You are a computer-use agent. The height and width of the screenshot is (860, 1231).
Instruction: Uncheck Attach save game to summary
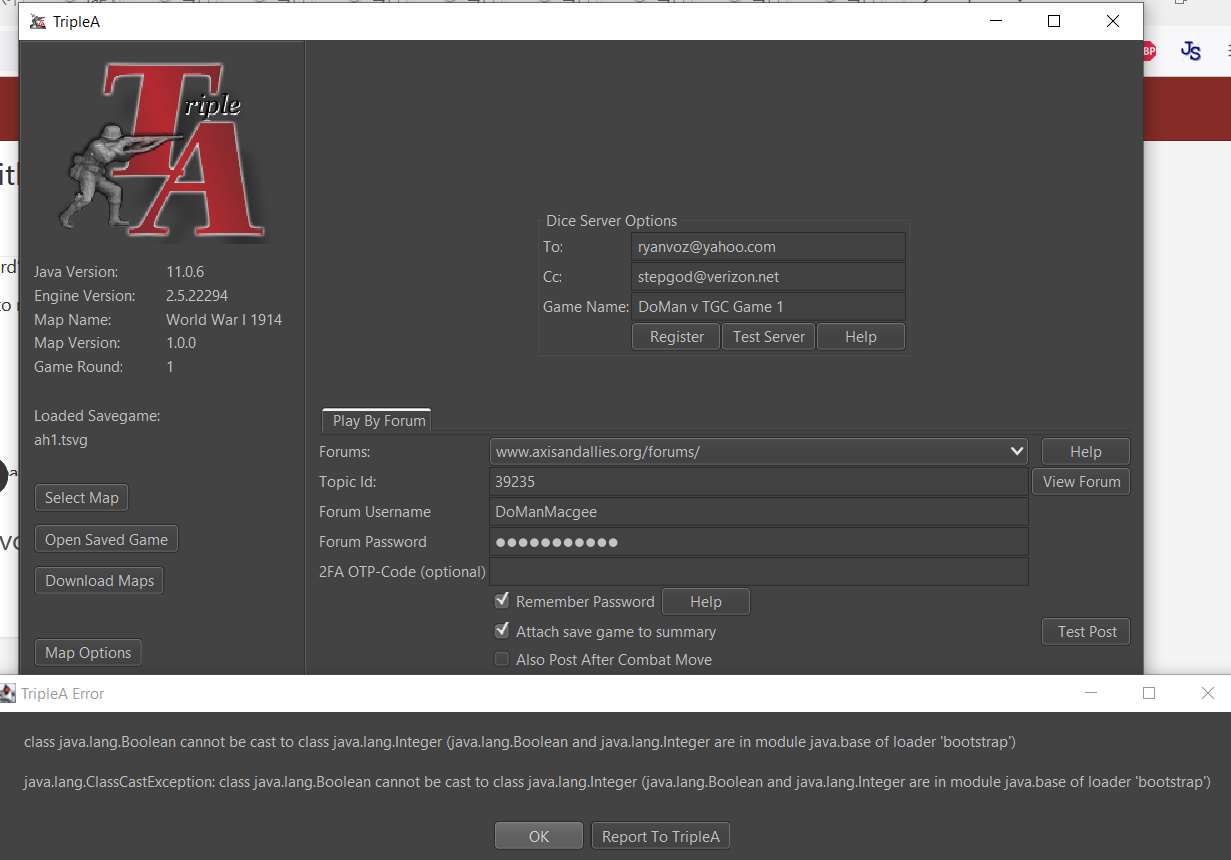pyautogui.click(x=502, y=631)
